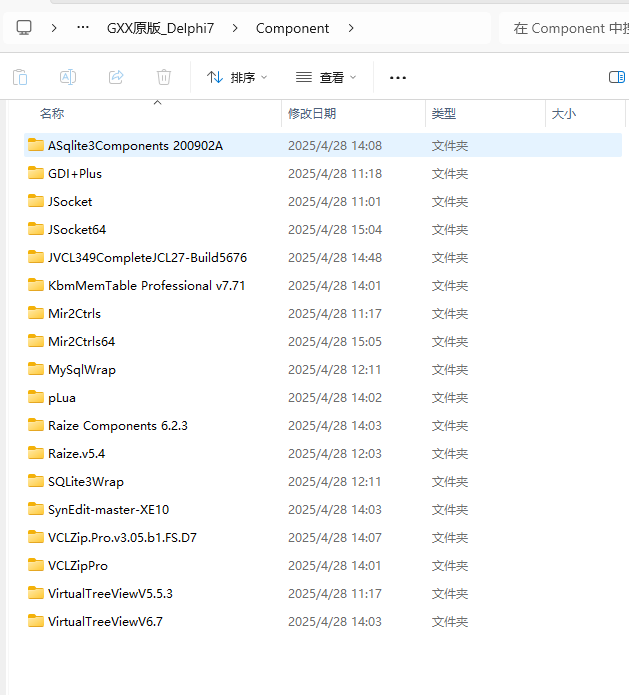Click date 2025/4/28 14:07 of VCLZip.Pro row
Image resolution: width=629 pixels, height=695 pixels.
point(335,538)
